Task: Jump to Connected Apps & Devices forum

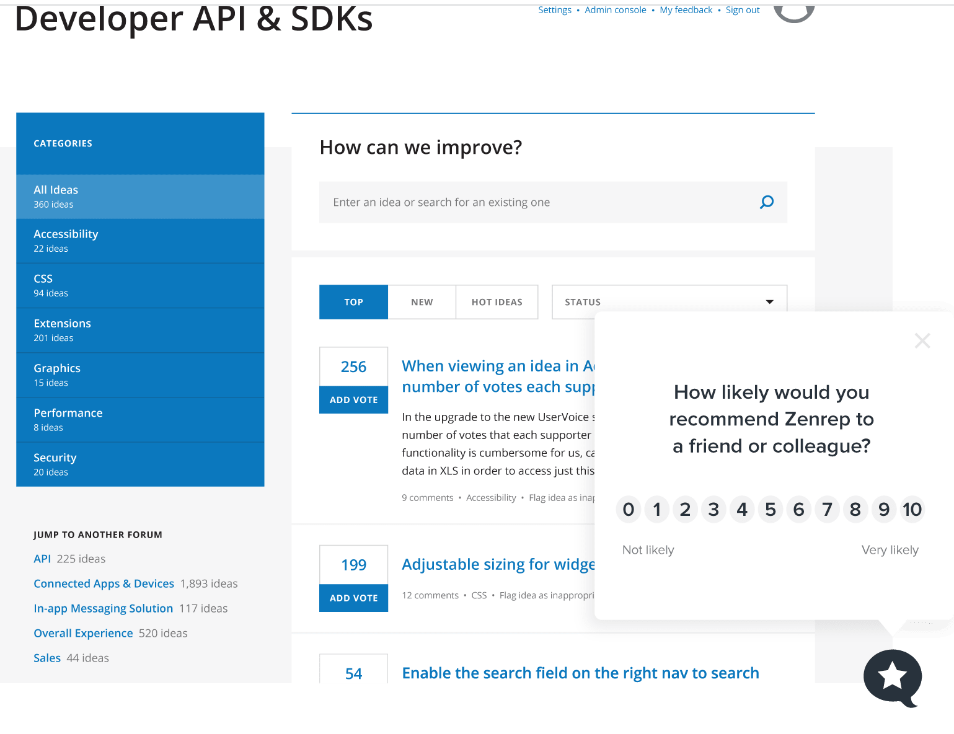Action: click(104, 584)
